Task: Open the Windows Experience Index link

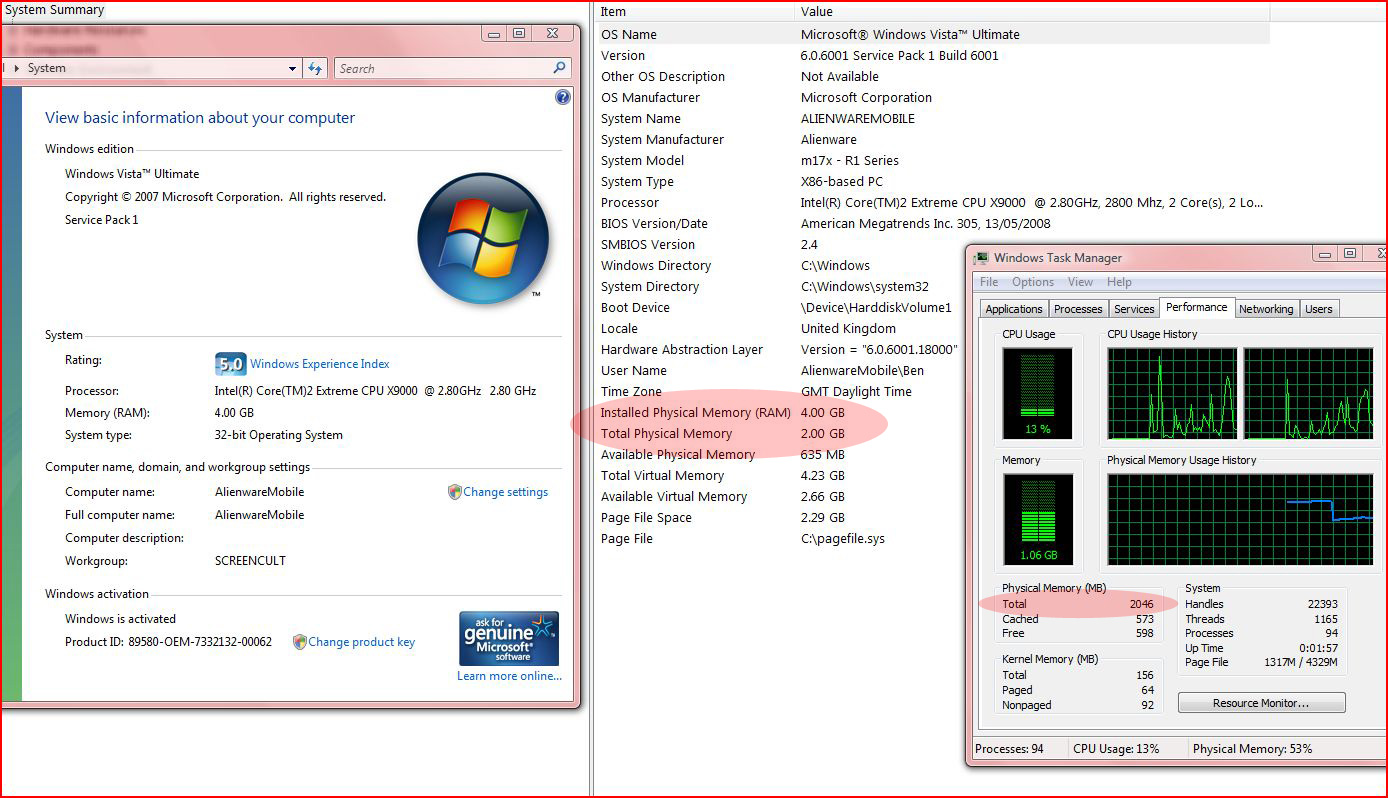Action: tap(320, 364)
